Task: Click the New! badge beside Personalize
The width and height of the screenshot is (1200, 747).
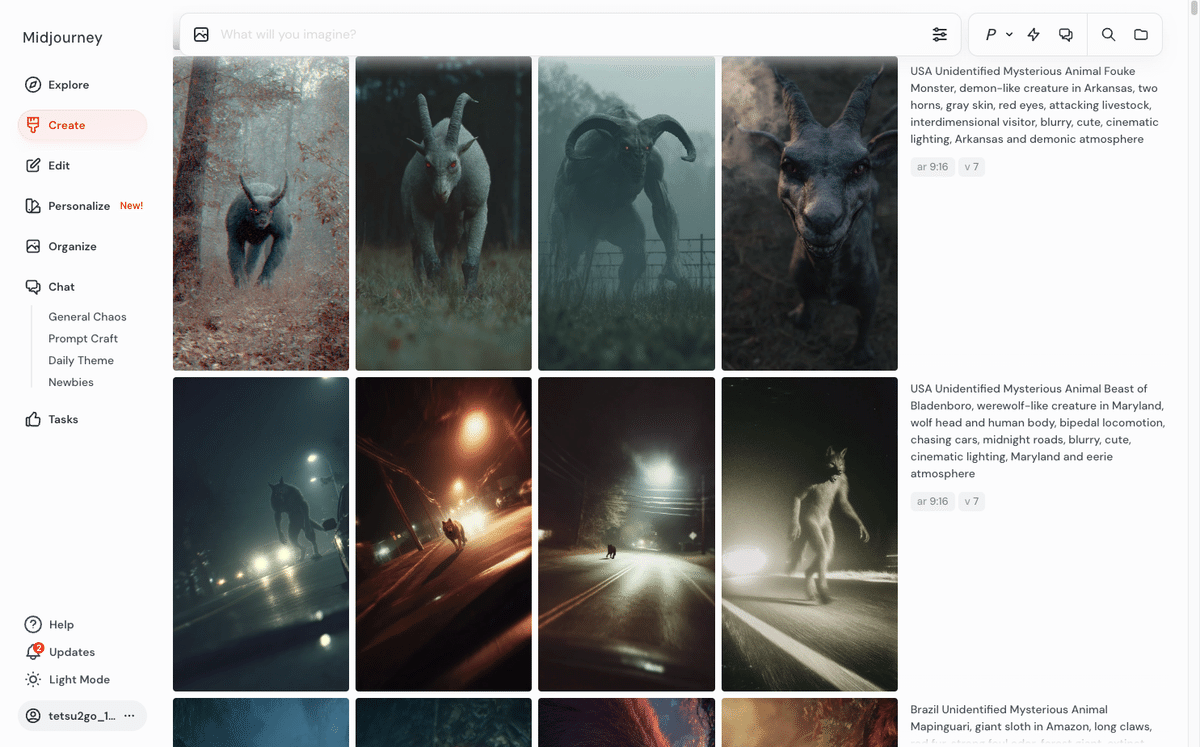Action: (132, 206)
